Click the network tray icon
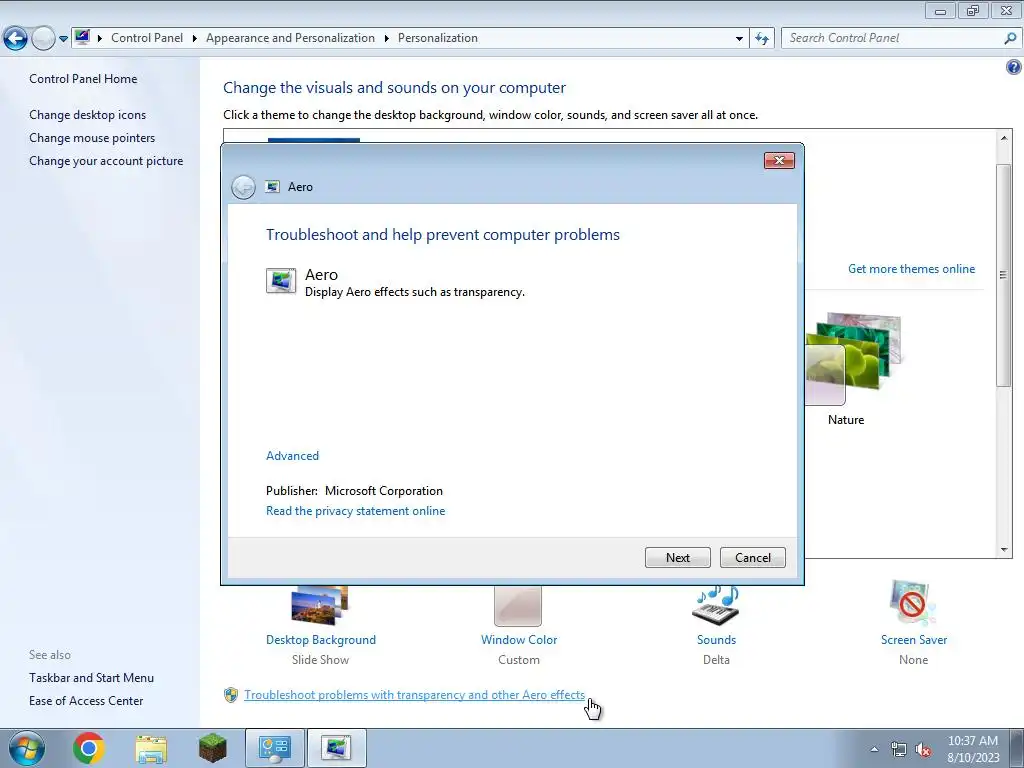 899,749
